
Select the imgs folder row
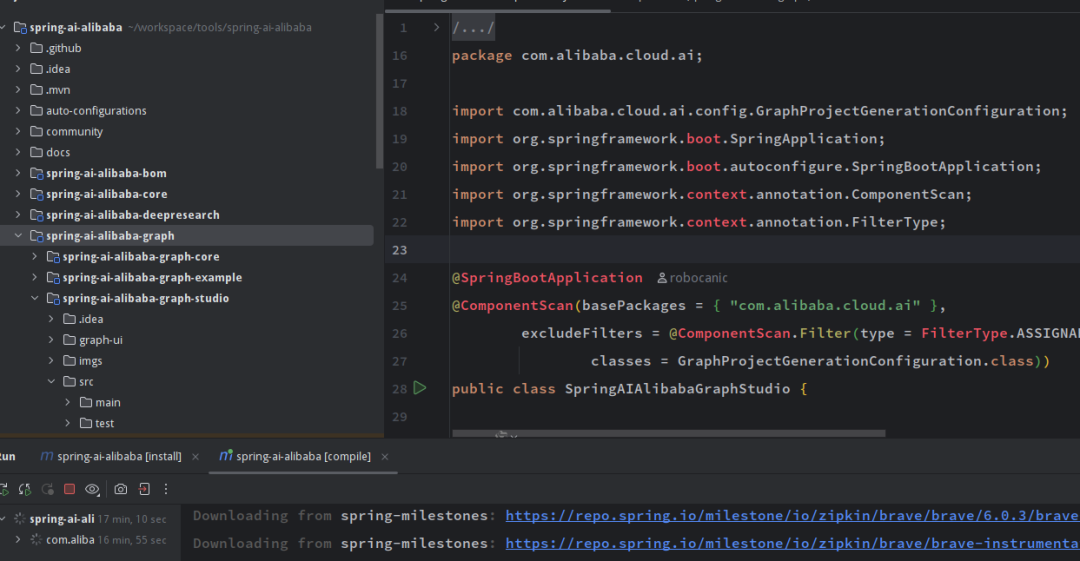[187, 360]
